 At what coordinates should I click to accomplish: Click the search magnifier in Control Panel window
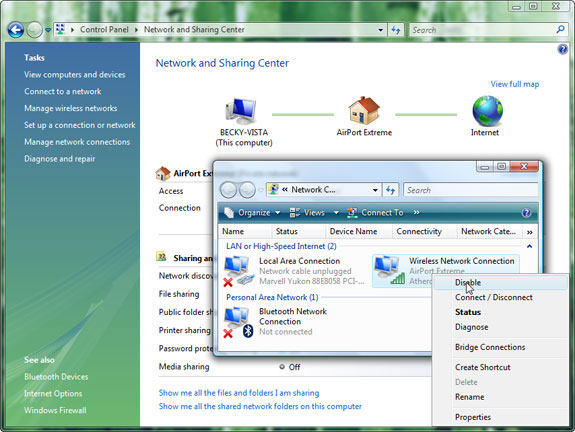point(560,29)
